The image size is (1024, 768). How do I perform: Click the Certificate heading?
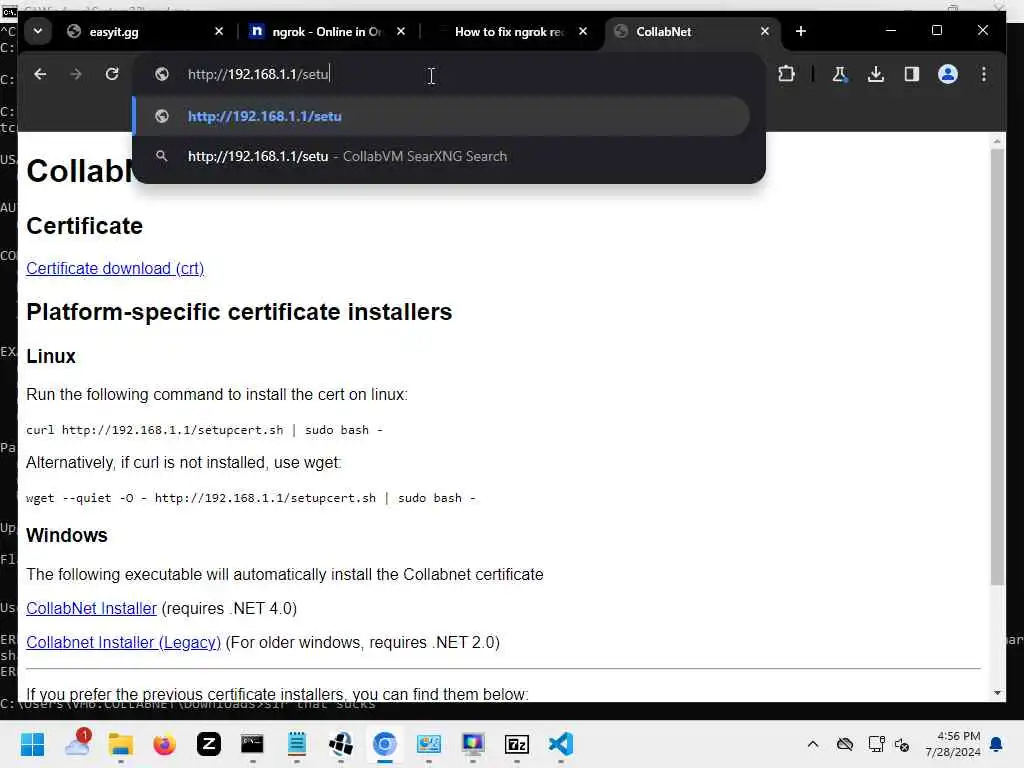click(84, 226)
